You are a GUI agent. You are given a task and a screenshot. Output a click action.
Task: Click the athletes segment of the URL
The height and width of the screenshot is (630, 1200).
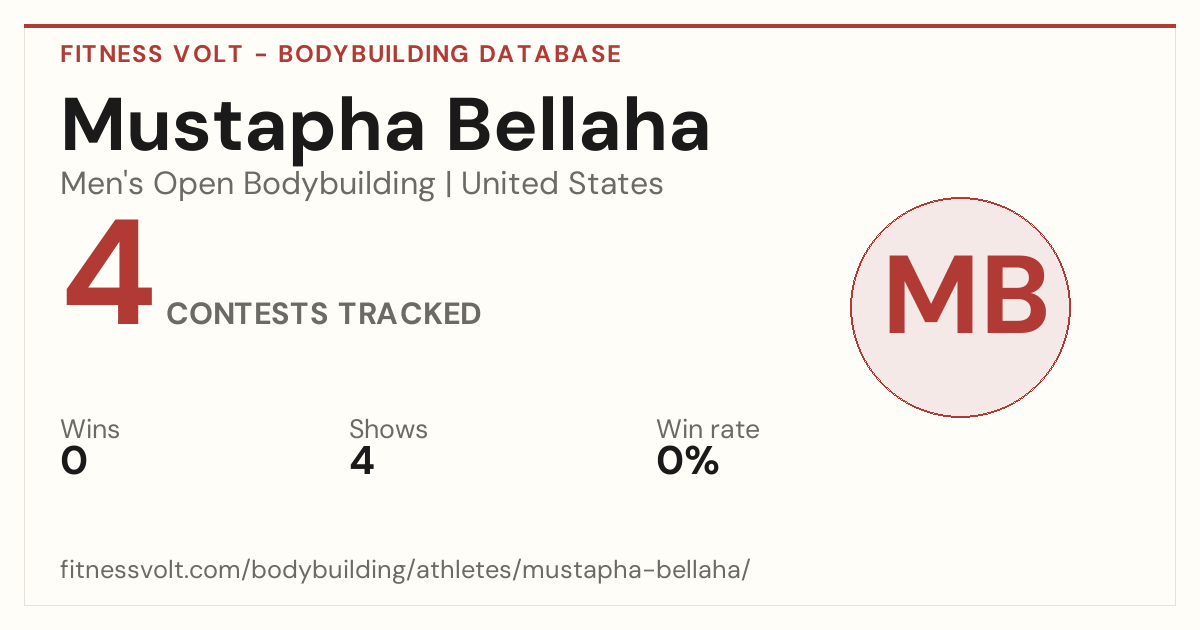pyautogui.click(x=461, y=570)
